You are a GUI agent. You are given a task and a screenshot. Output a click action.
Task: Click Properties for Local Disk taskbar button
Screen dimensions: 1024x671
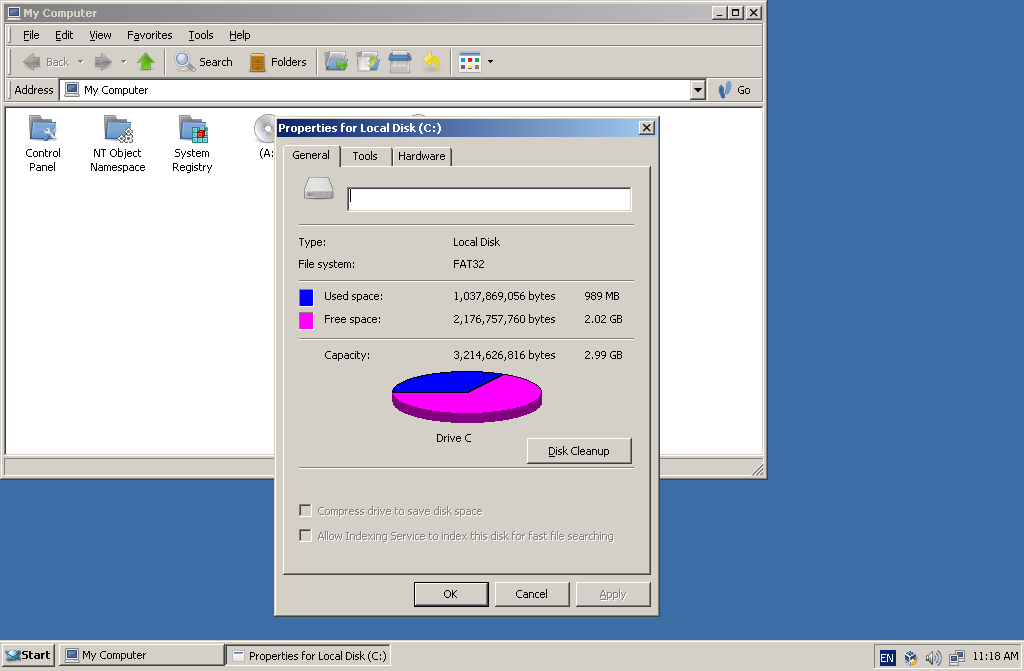pyautogui.click(x=309, y=655)
